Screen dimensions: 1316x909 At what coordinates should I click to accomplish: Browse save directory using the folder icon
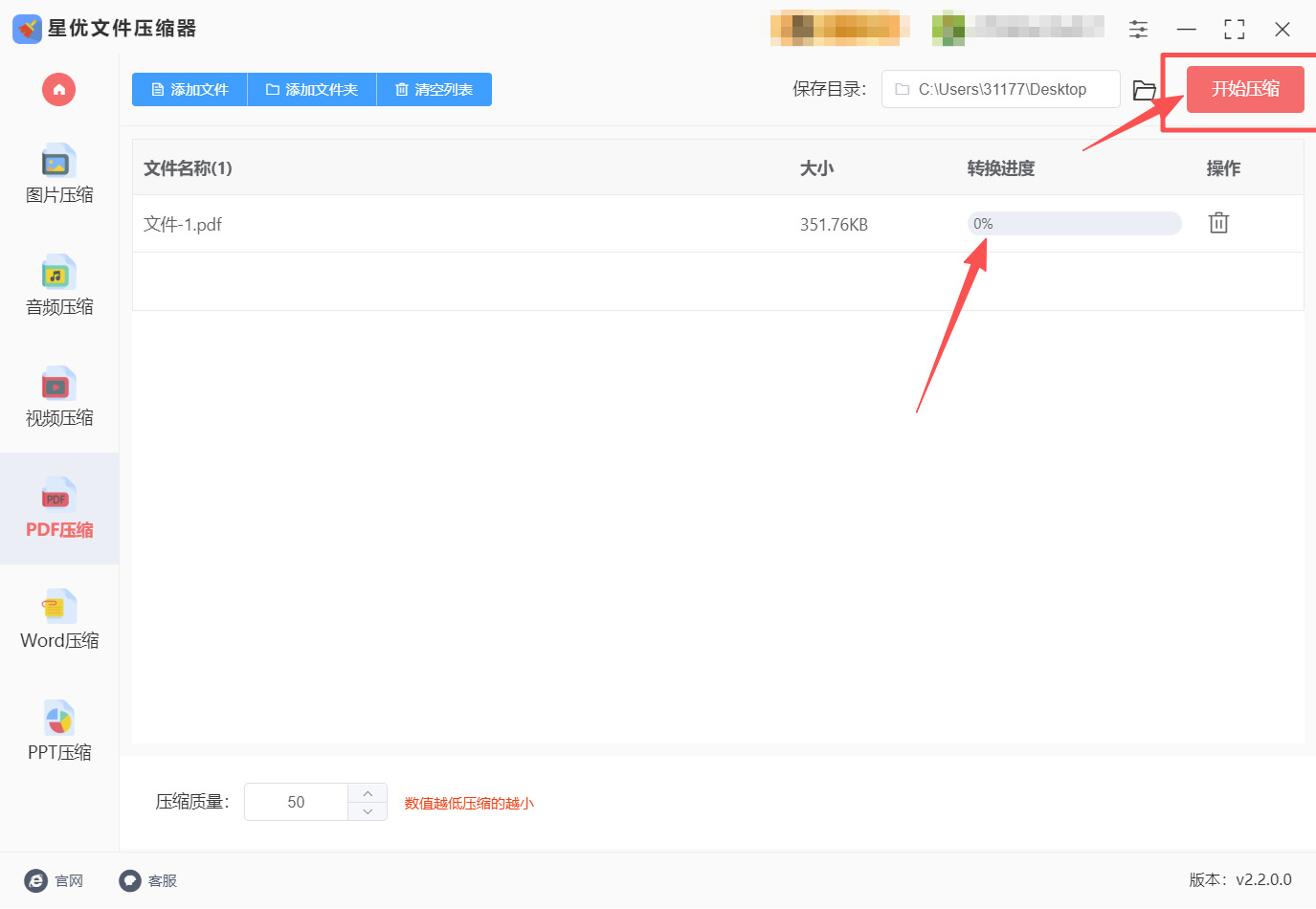coord(1145,89)
